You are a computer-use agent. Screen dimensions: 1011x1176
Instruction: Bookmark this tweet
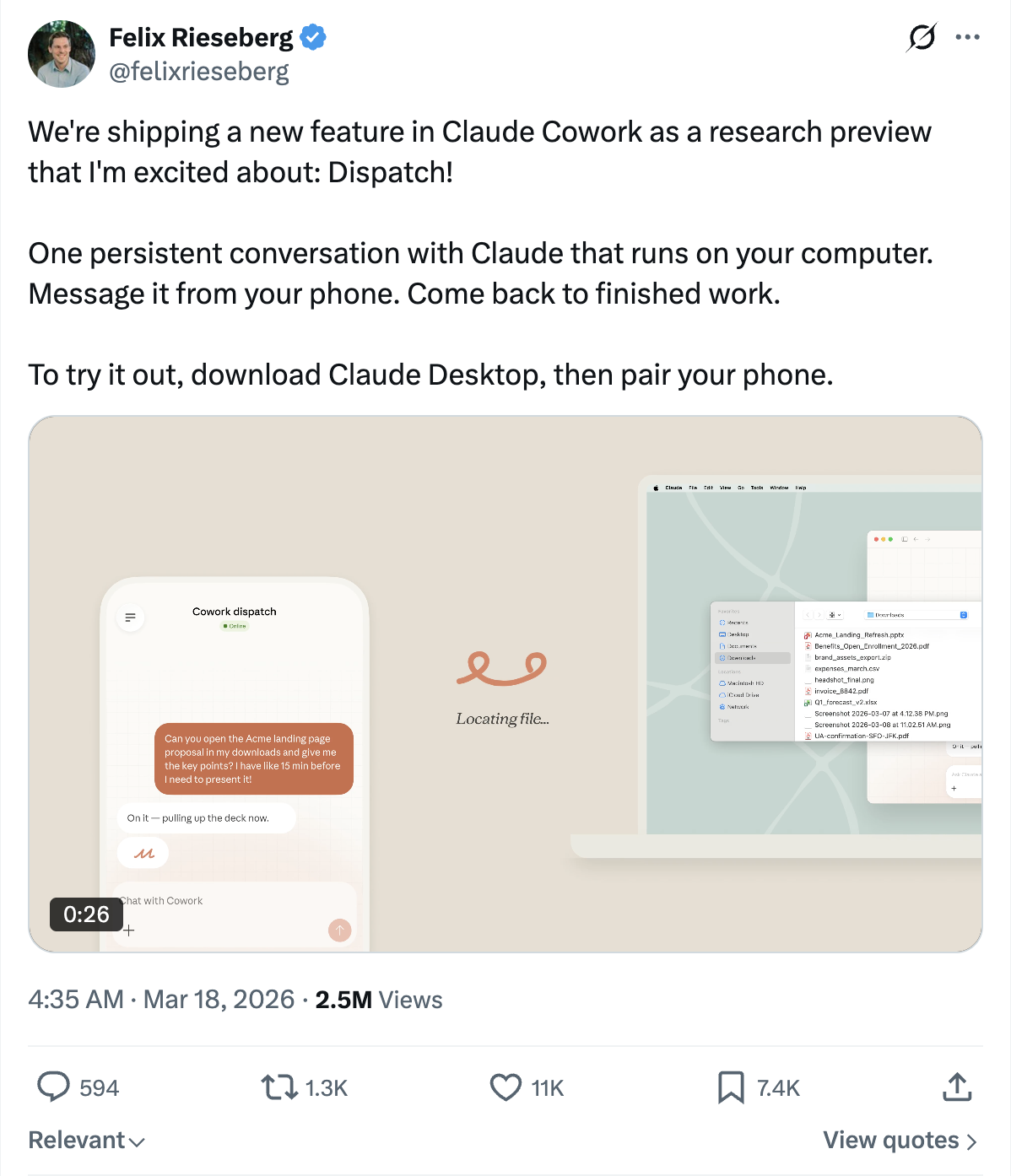point(731,1087)
